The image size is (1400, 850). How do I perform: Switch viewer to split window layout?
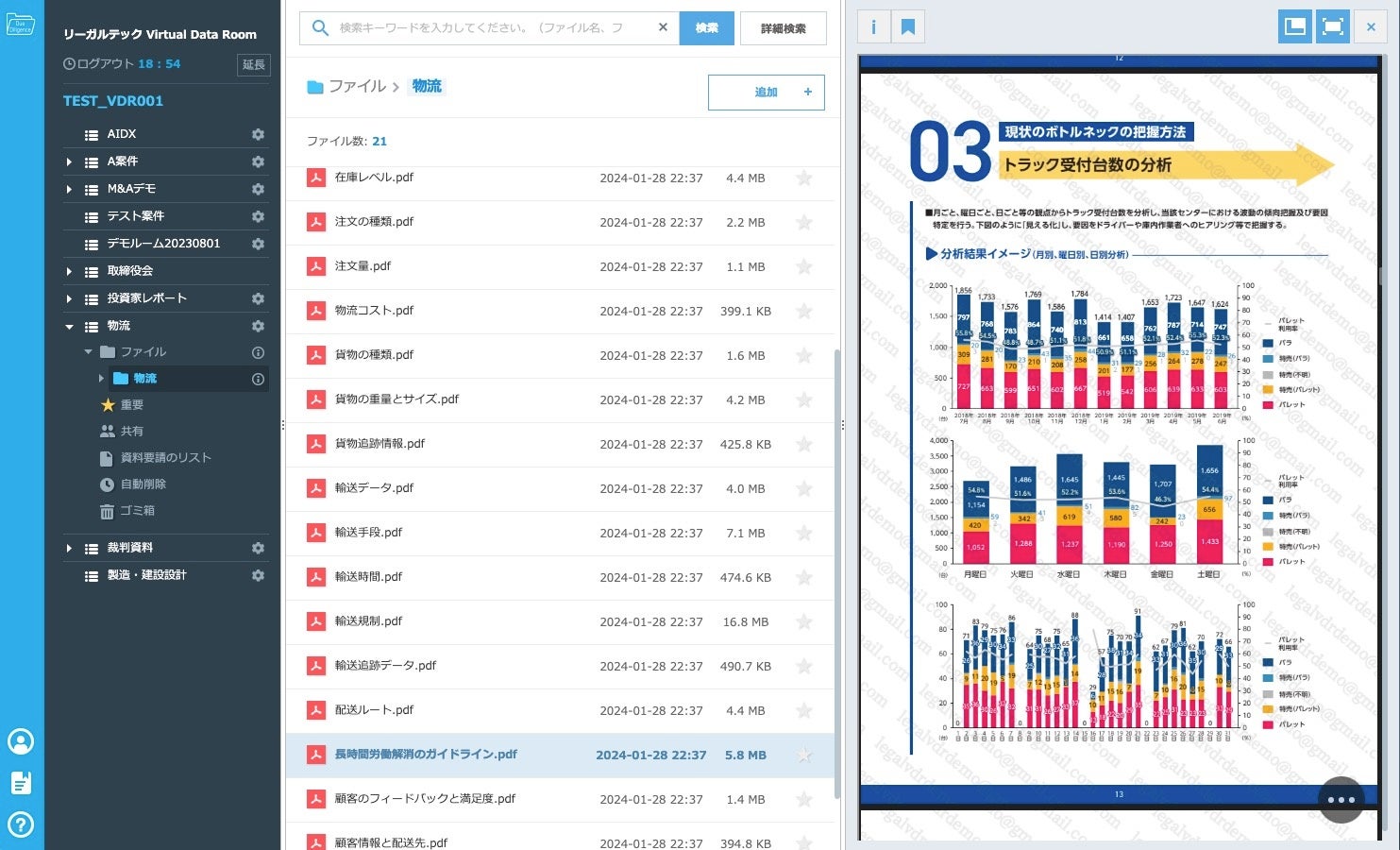coord(1295,26)
